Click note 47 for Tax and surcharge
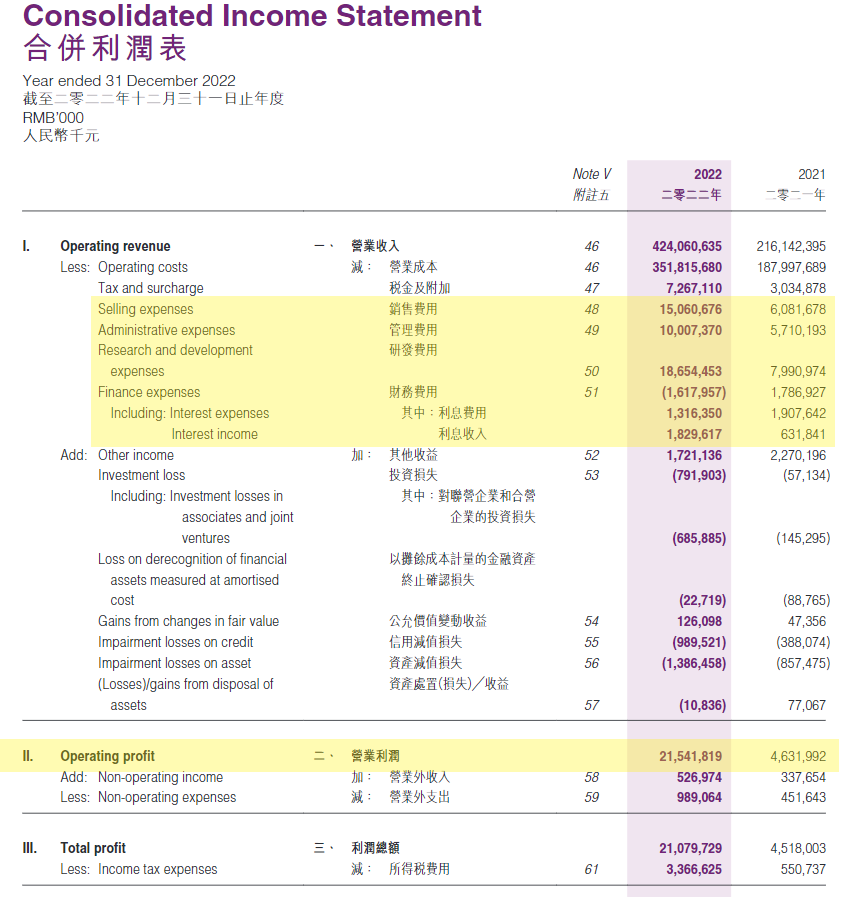The height and width of the screenshot is (897, 852). pos(591,287)
